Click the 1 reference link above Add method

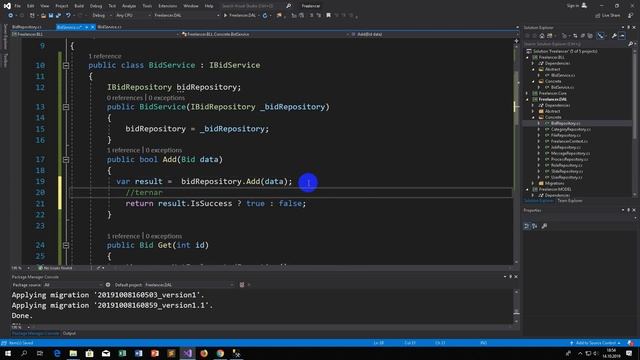pyautogui.click(x=123, y=150)
